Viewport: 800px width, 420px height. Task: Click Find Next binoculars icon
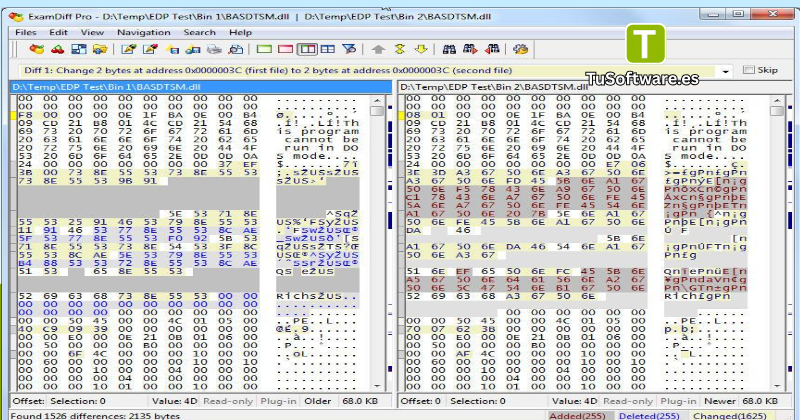pyautogui.click(x=470, y=50)
